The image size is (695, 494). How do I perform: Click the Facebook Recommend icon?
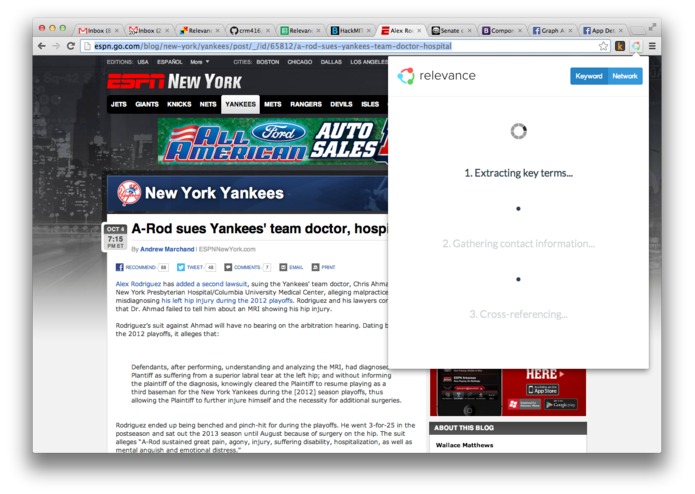click(120, 267)
